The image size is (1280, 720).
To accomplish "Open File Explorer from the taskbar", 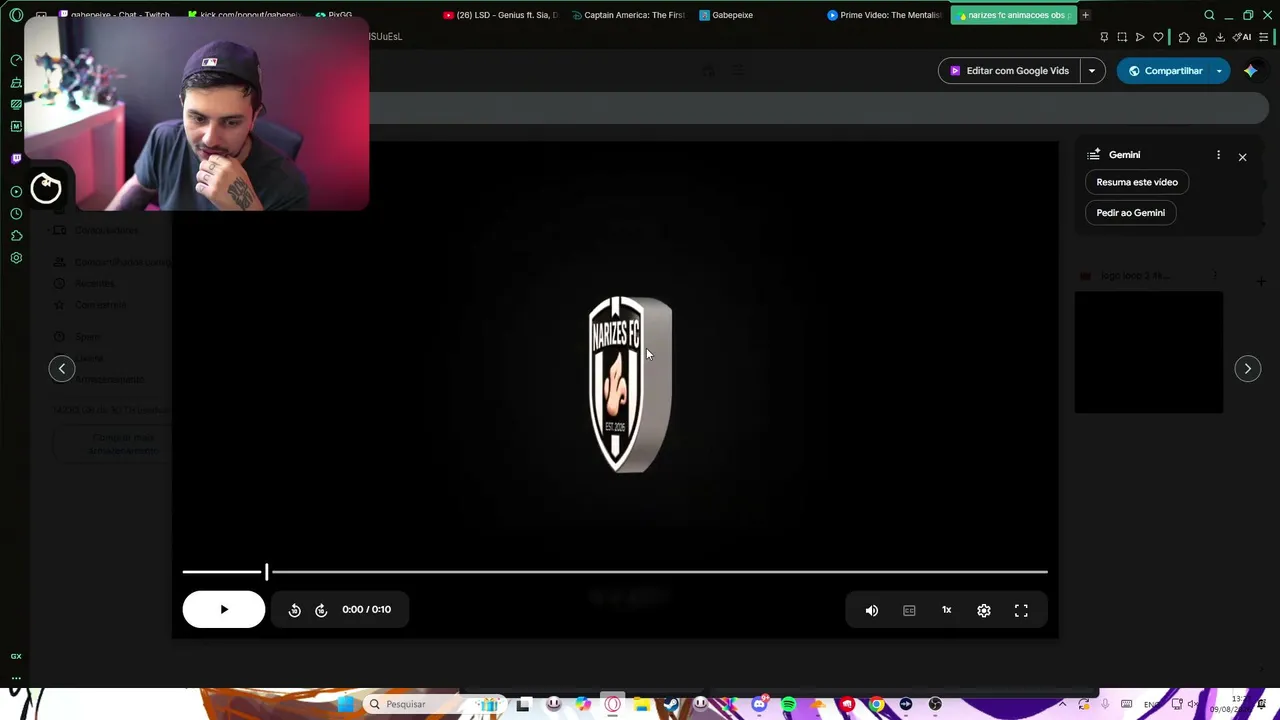I will coord(641,704).
